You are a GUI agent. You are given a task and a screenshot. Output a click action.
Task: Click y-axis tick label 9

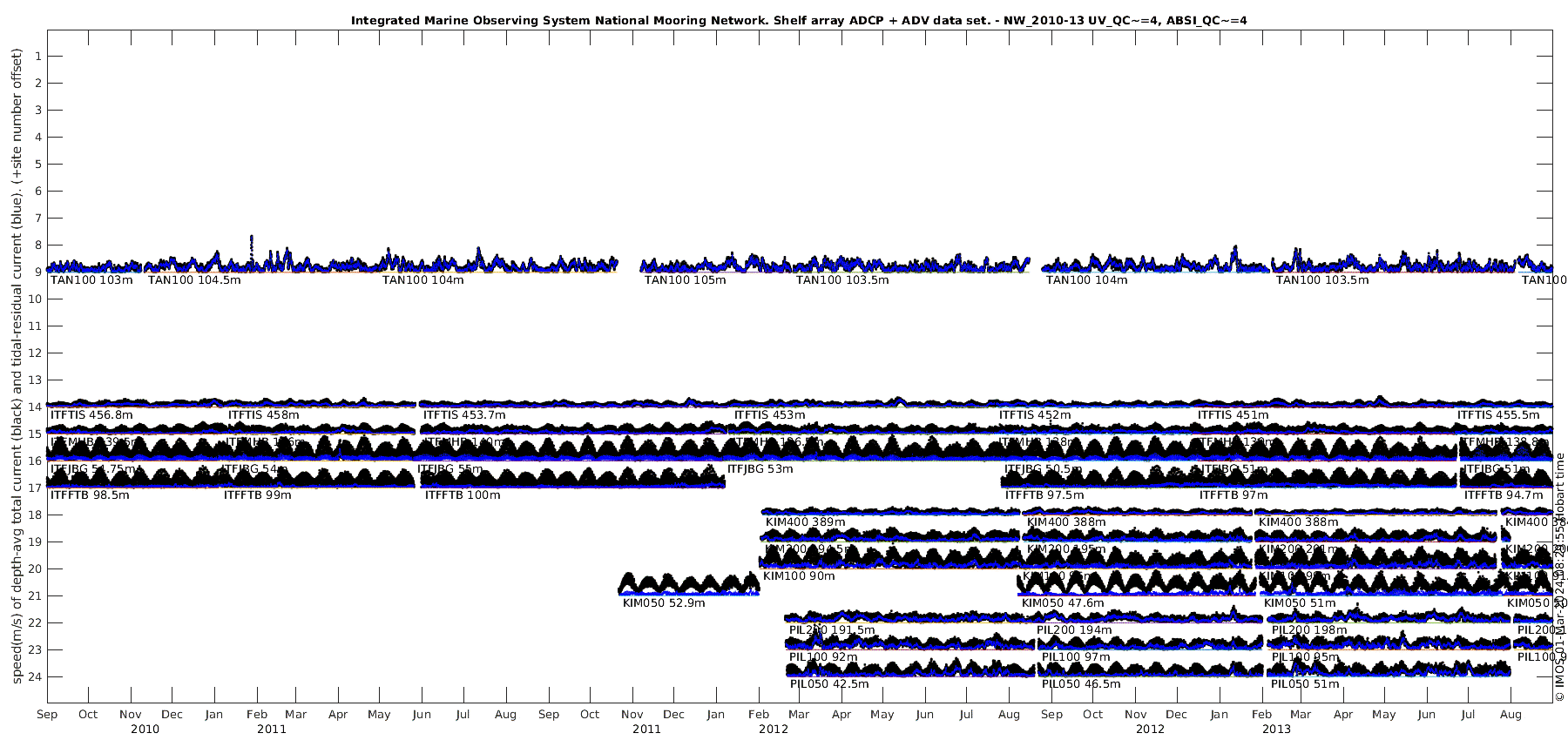click(37, 272)
